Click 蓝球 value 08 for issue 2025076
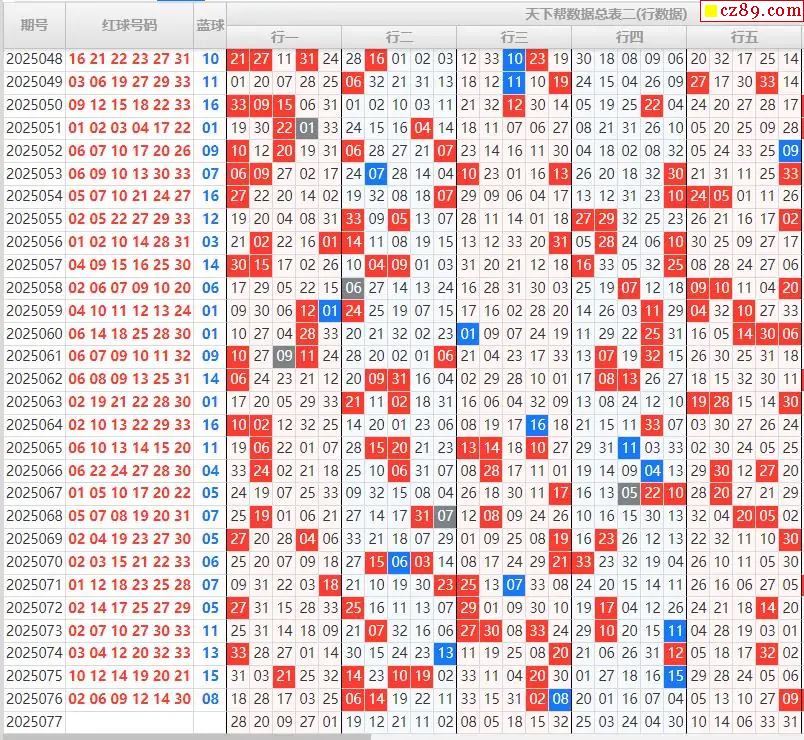 210,698
